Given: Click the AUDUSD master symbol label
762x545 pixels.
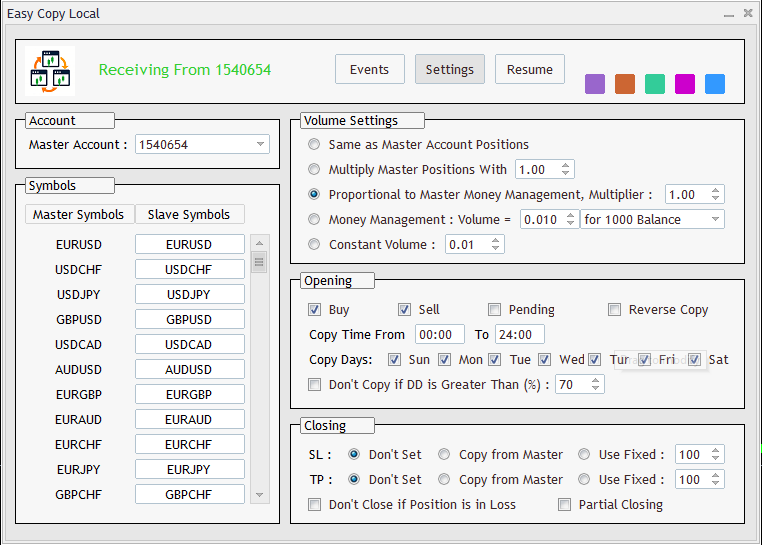Looking at the screenshot, I should pos(78,369).
